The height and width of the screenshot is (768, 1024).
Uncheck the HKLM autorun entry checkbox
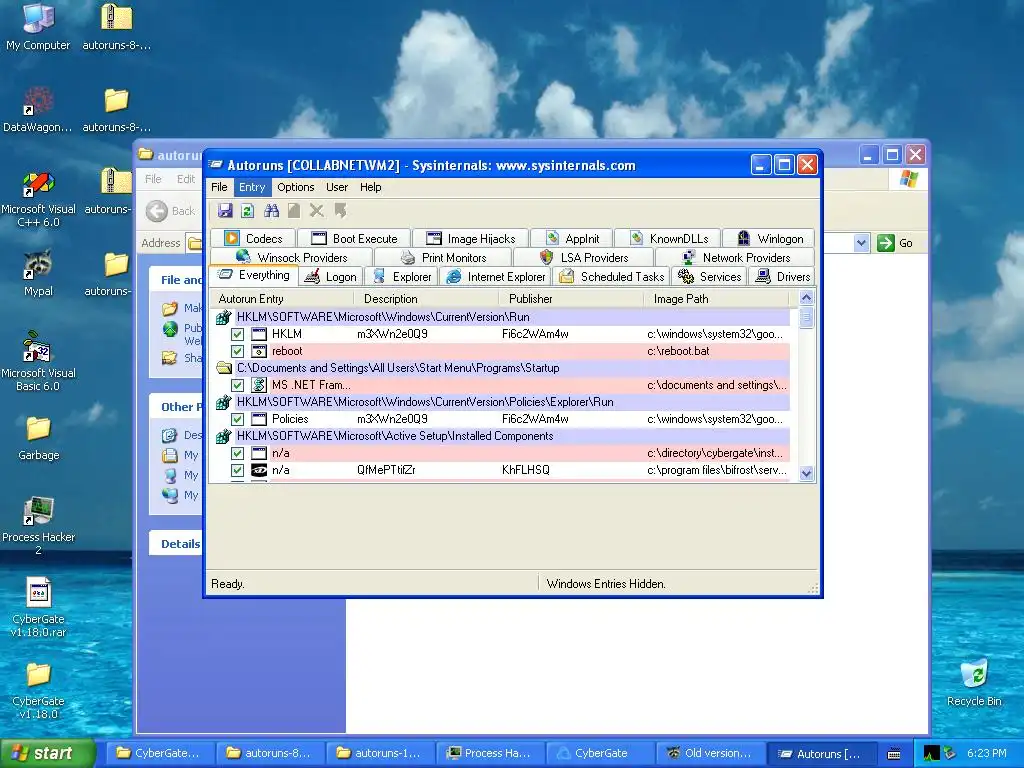pyautogui.click(x=238, y=334)
